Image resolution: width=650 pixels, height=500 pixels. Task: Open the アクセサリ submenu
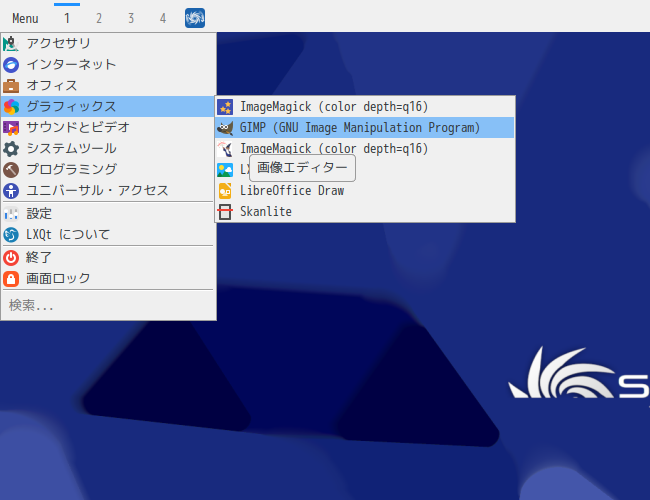point(108,44)
